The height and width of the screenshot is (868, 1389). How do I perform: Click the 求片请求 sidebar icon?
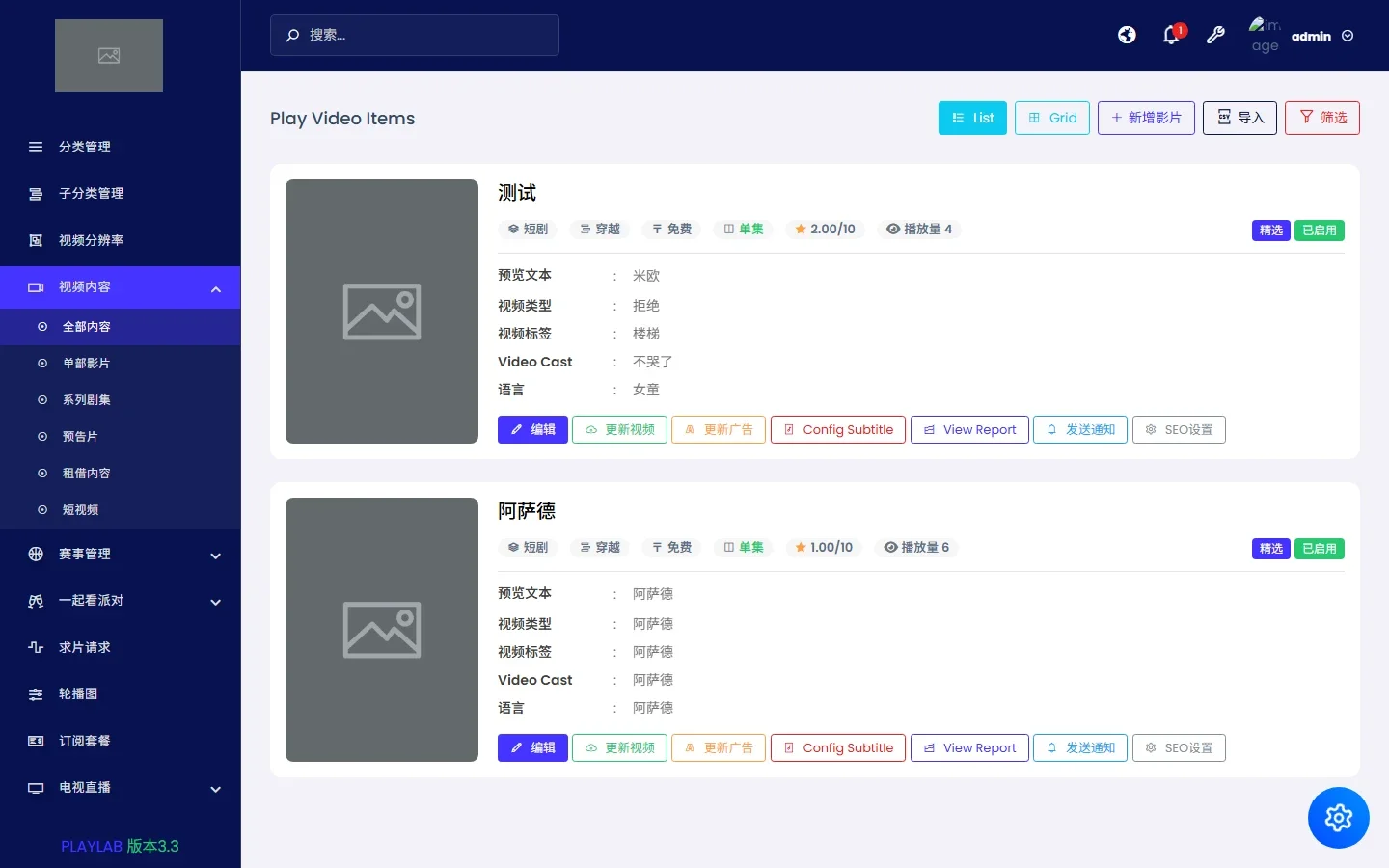click(36, 647)
